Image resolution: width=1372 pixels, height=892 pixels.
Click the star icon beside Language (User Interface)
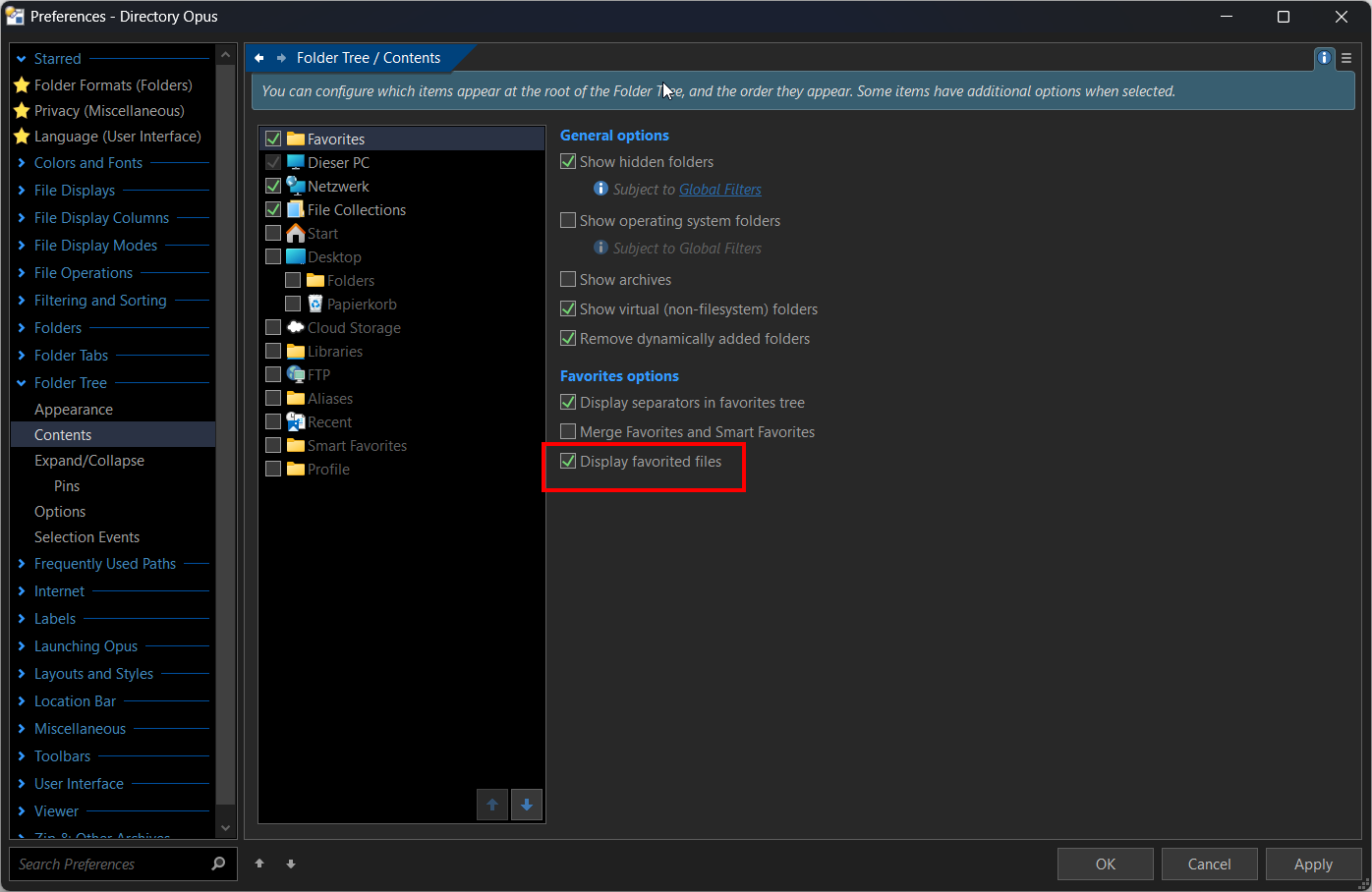22,137
